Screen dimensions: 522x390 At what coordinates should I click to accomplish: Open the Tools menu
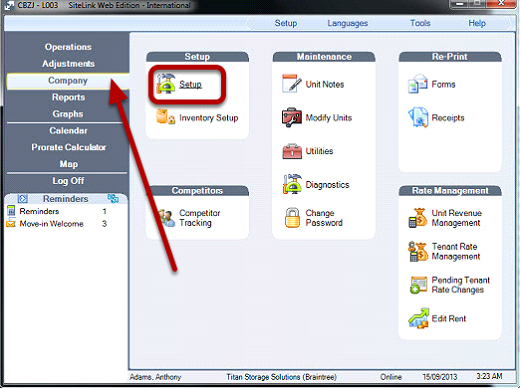420,23
